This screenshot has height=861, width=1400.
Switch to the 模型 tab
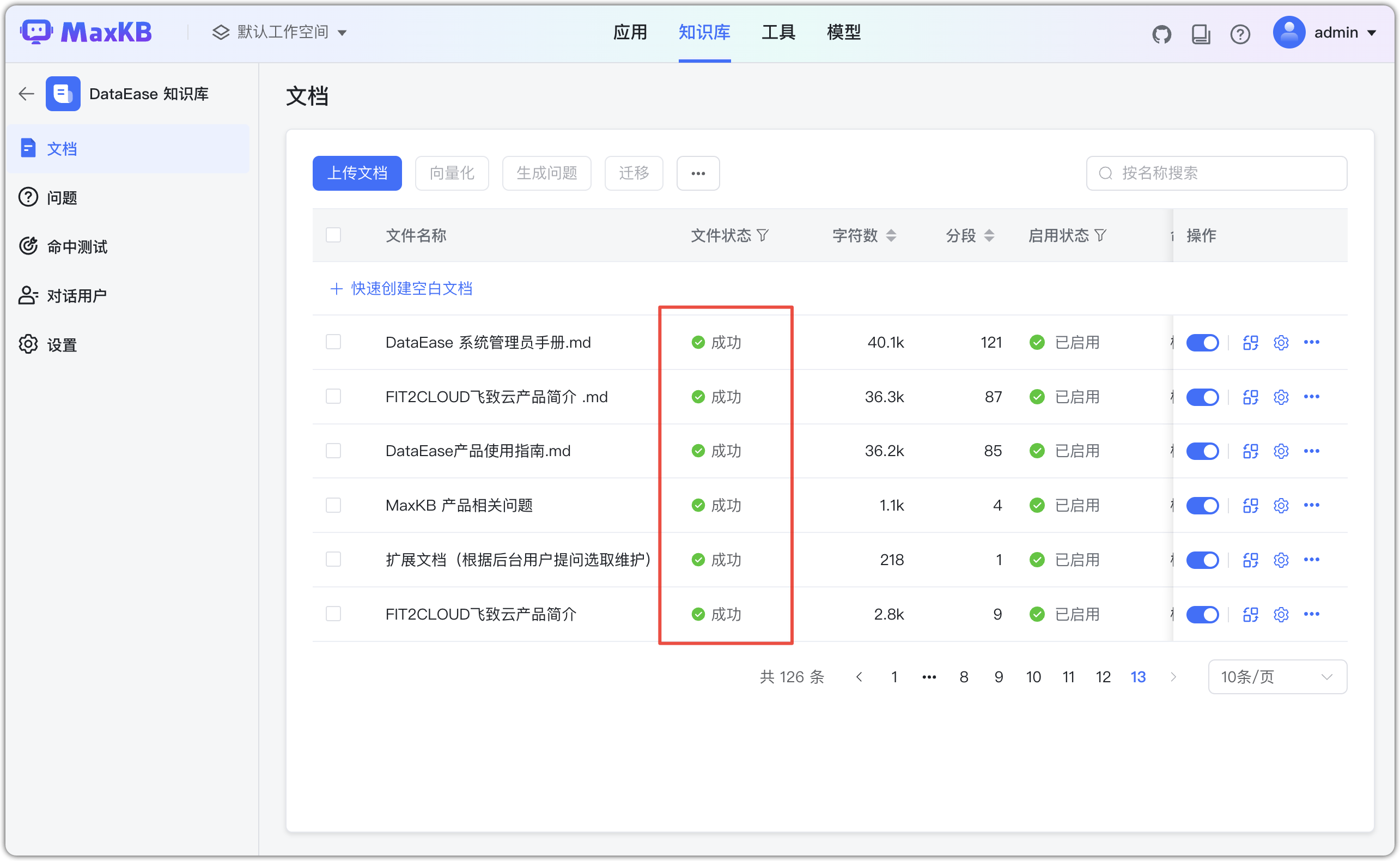pyautogui.click(x=843, y=33)
